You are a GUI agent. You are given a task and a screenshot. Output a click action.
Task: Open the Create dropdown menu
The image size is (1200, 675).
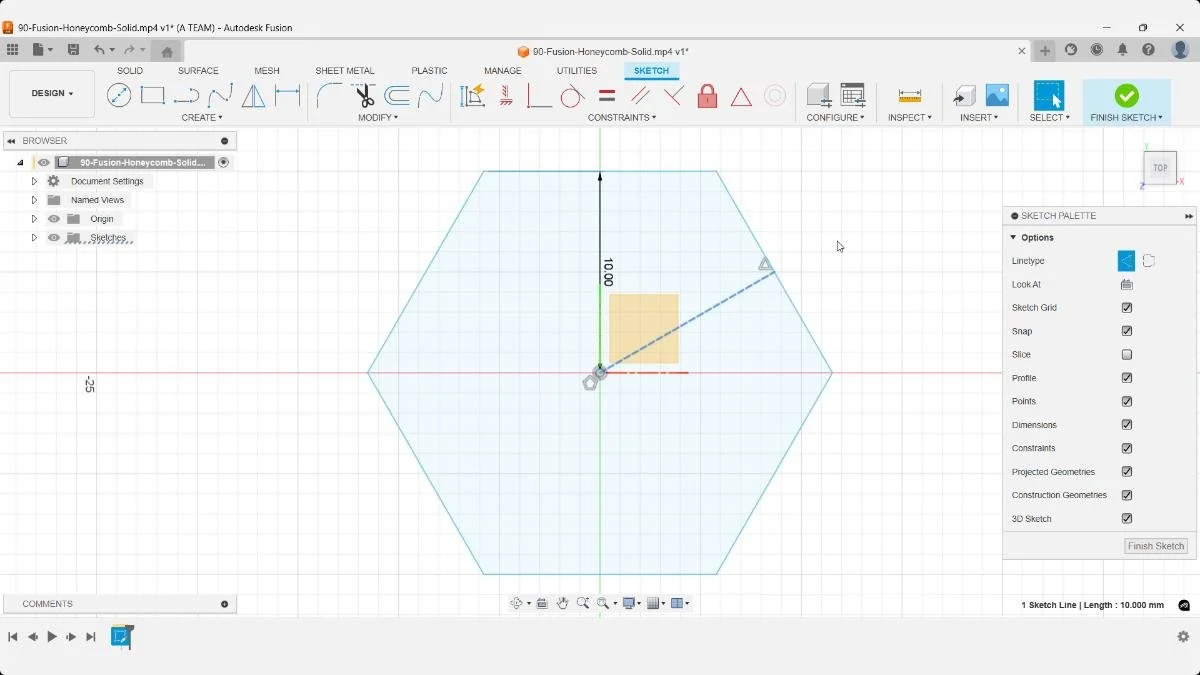[202, 117]
